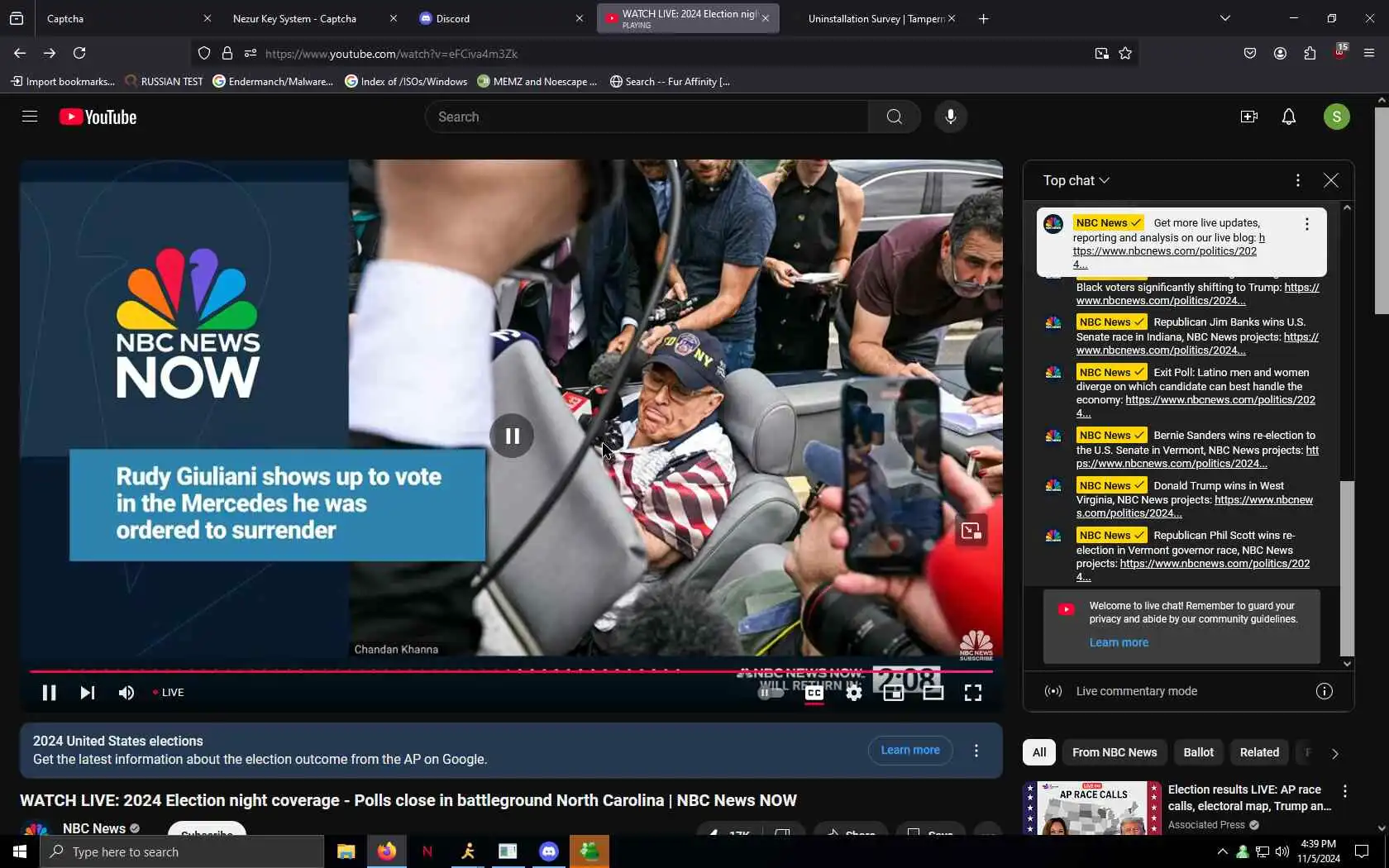
Task: Switch to the Nezur Key System tab
Action: (x=313, y=18)
